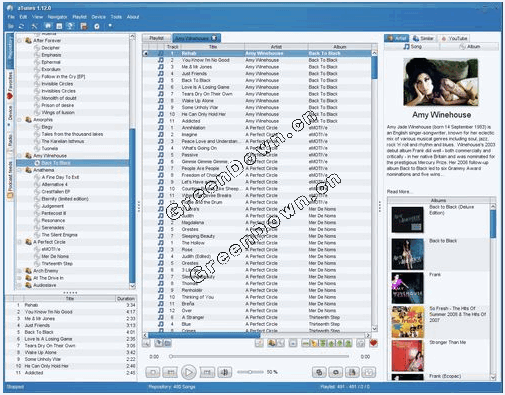This screenshot has width=505, height=395.
Task: Select the 'Thirteenth Step' album in tree
Action: coord(57,264)
